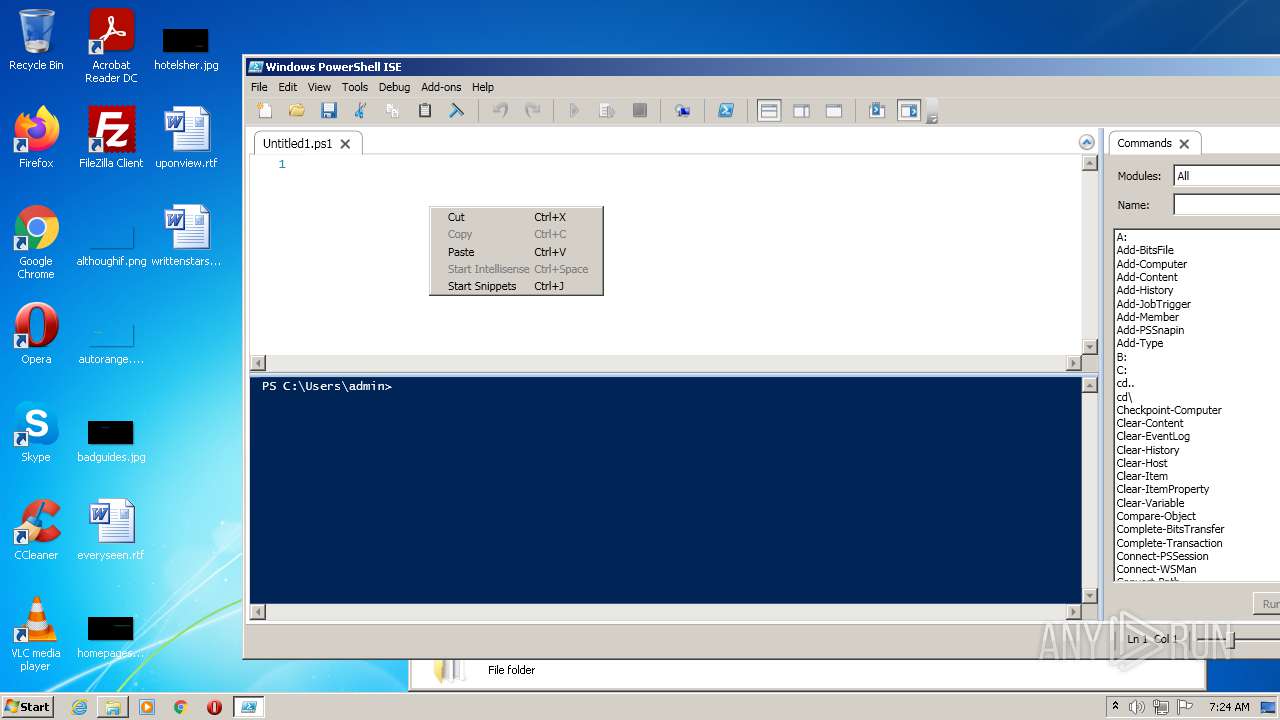Open the toolbar options overflow arrow
Screen dimensions: 1280x720
point(932,112)
